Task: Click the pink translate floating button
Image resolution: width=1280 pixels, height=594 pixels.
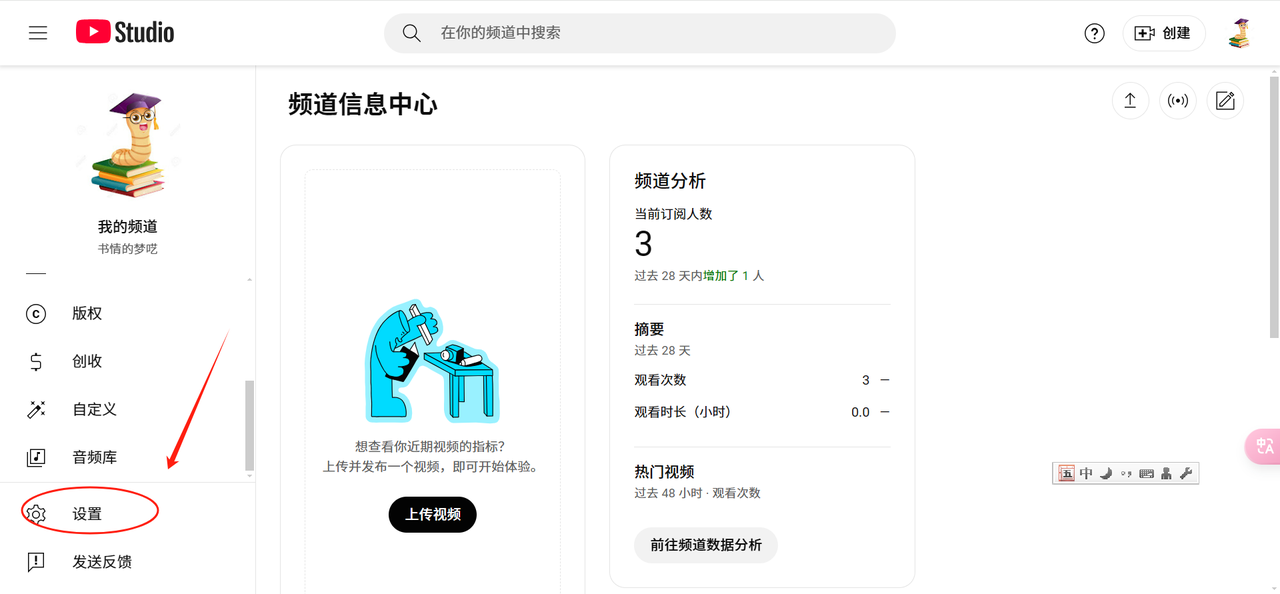Action: pyautogui.click(x=1262, y=446)
